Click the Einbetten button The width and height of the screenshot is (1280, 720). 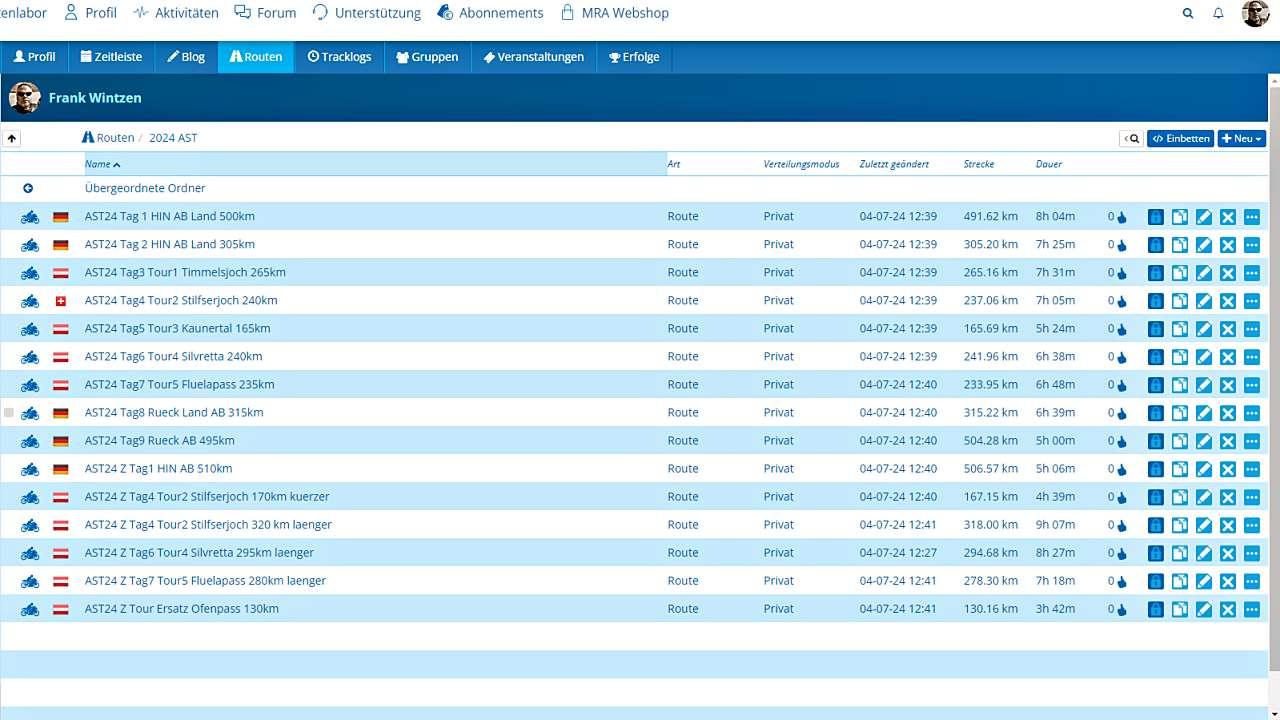coord(1181,139)
